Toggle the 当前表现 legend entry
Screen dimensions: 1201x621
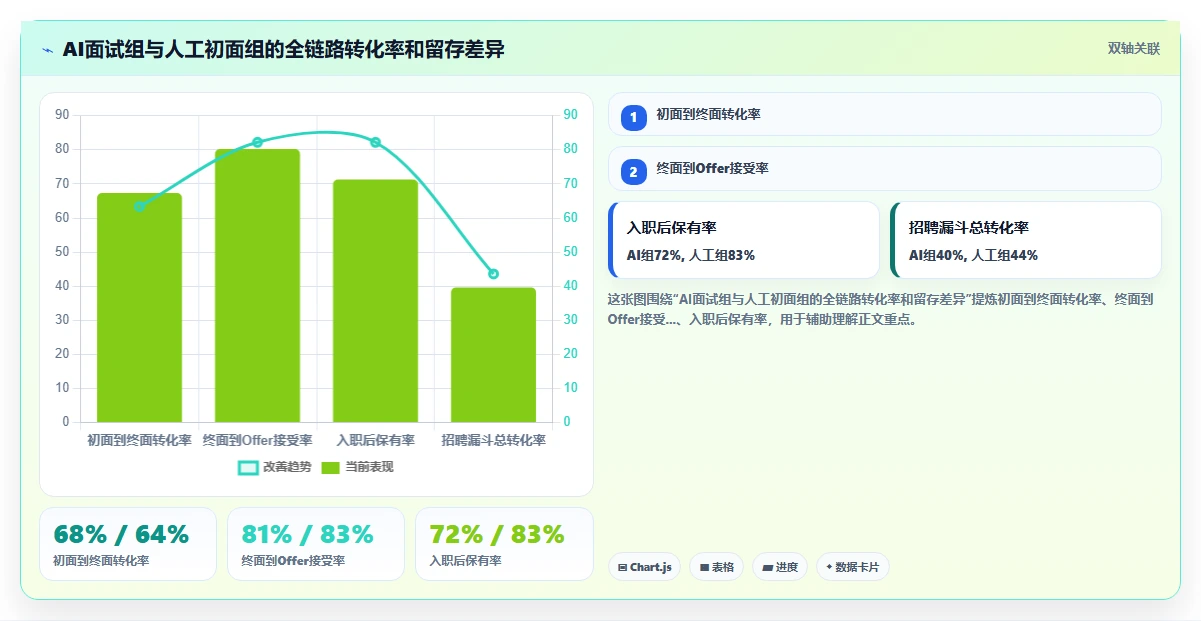point(357,467)
